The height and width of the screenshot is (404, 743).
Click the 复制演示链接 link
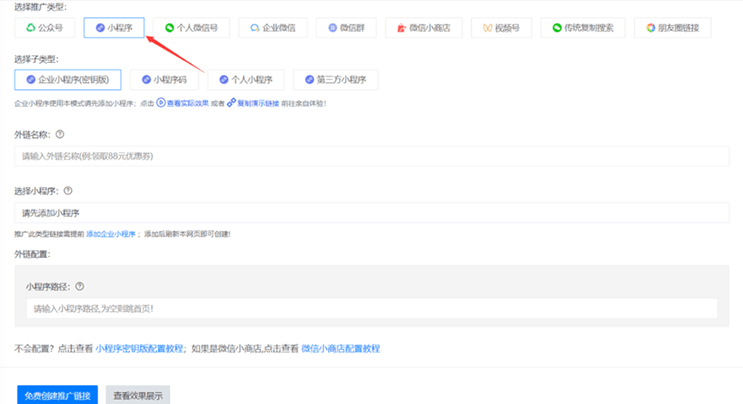(253, 103)
